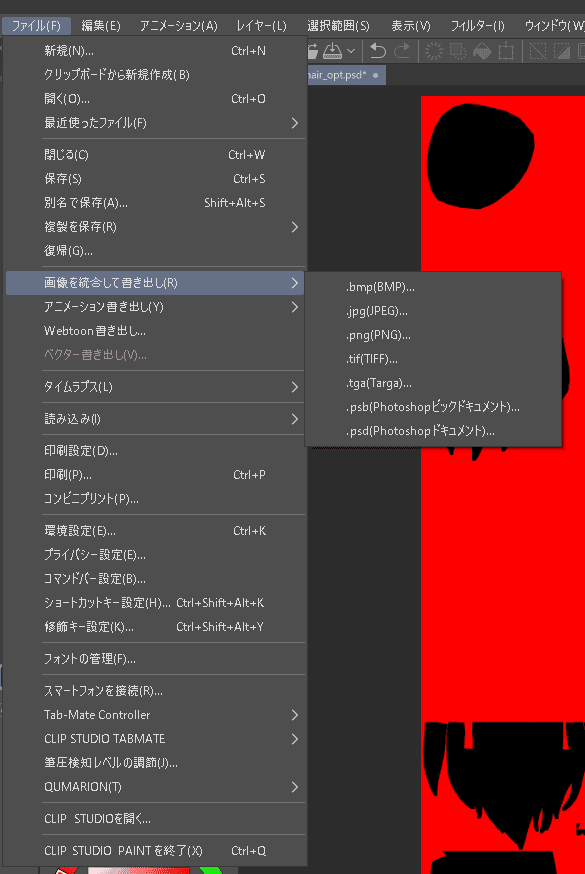Choose 別名で保存(A)... menu entry
The image size is (585, 874).
[155, 202]
